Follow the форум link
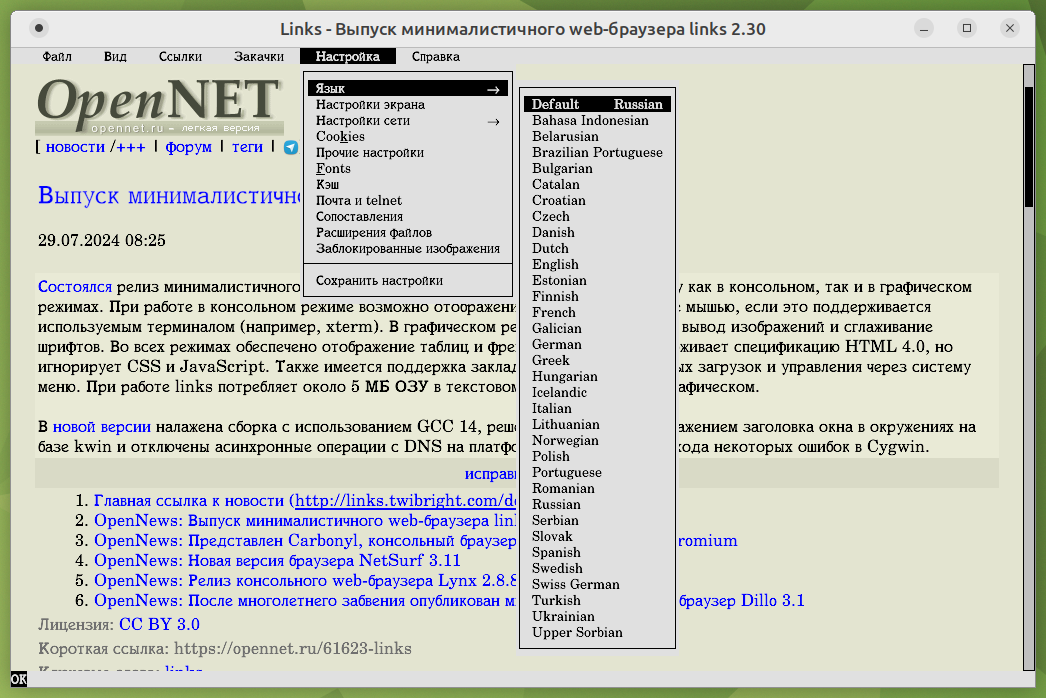This screenshot has height=698, width=1046. point(189,147)
